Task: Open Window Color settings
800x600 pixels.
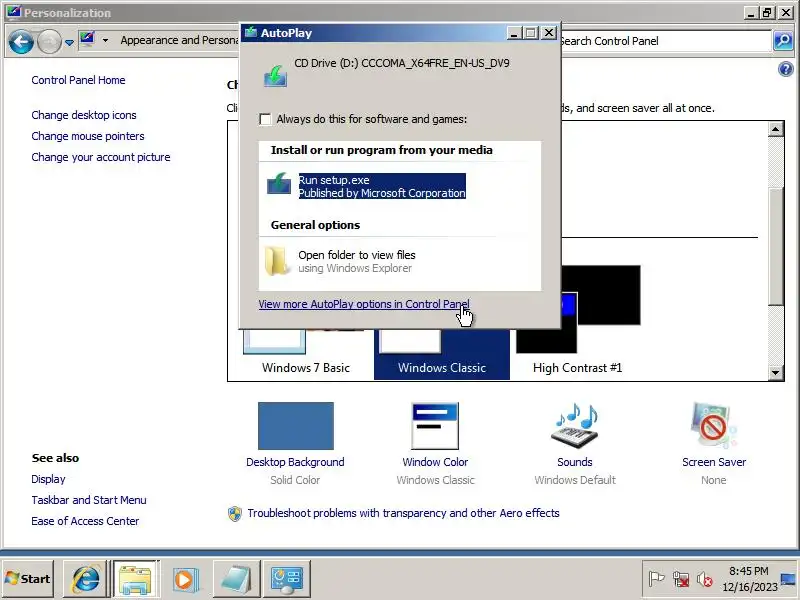Action: tap(435, 442)
